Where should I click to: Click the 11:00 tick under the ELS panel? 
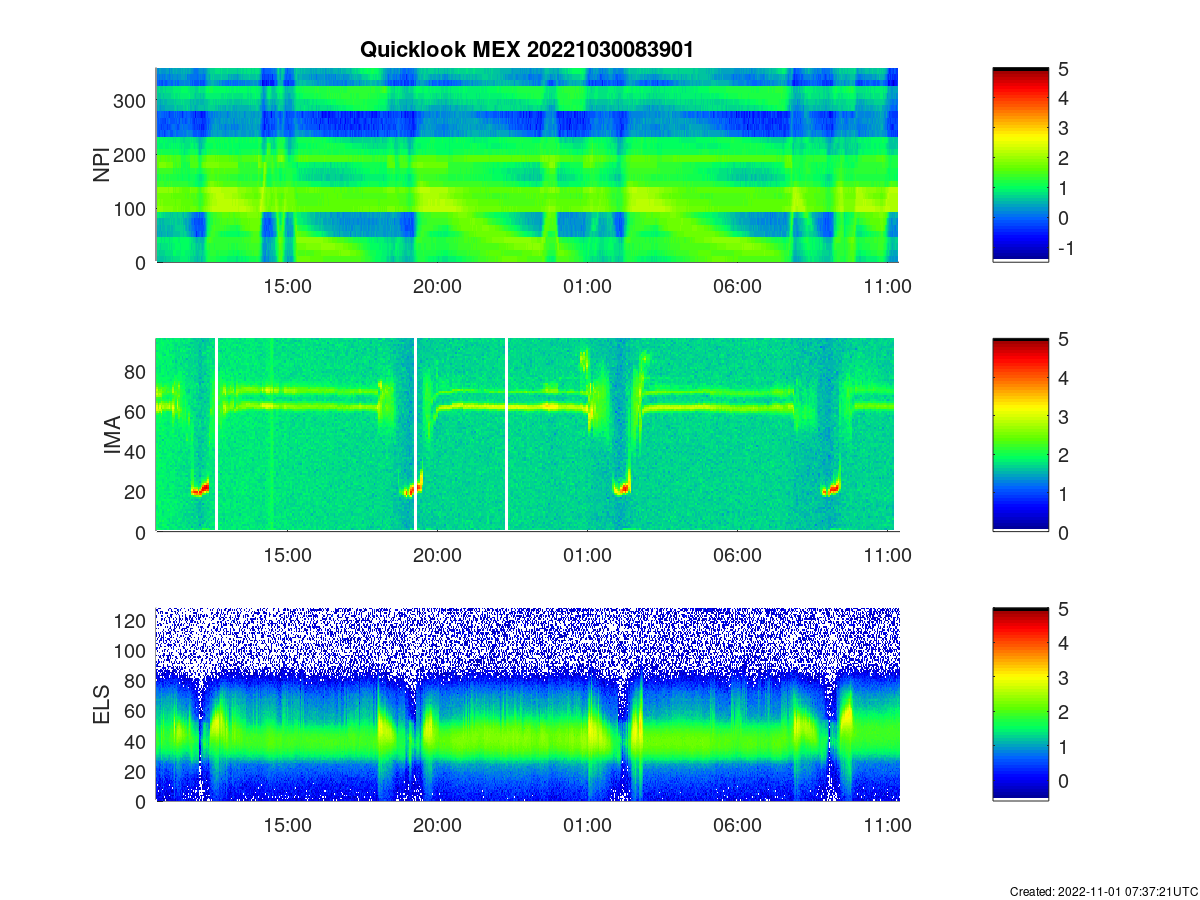[x=888, y=826]
